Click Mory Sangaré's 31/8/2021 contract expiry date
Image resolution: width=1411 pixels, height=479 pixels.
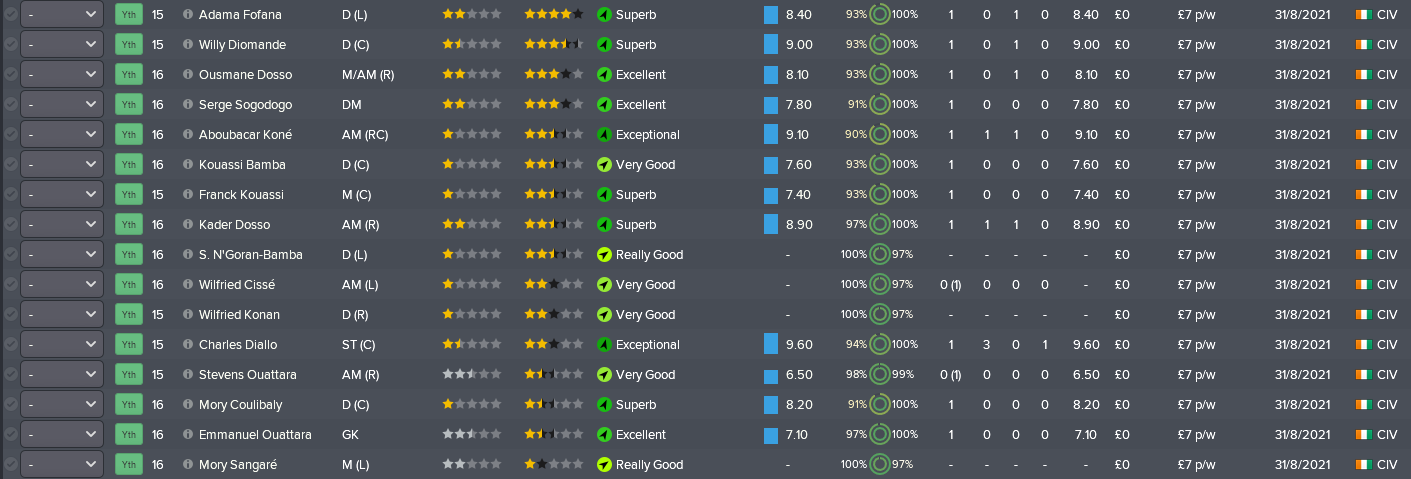pos(1303,465)
